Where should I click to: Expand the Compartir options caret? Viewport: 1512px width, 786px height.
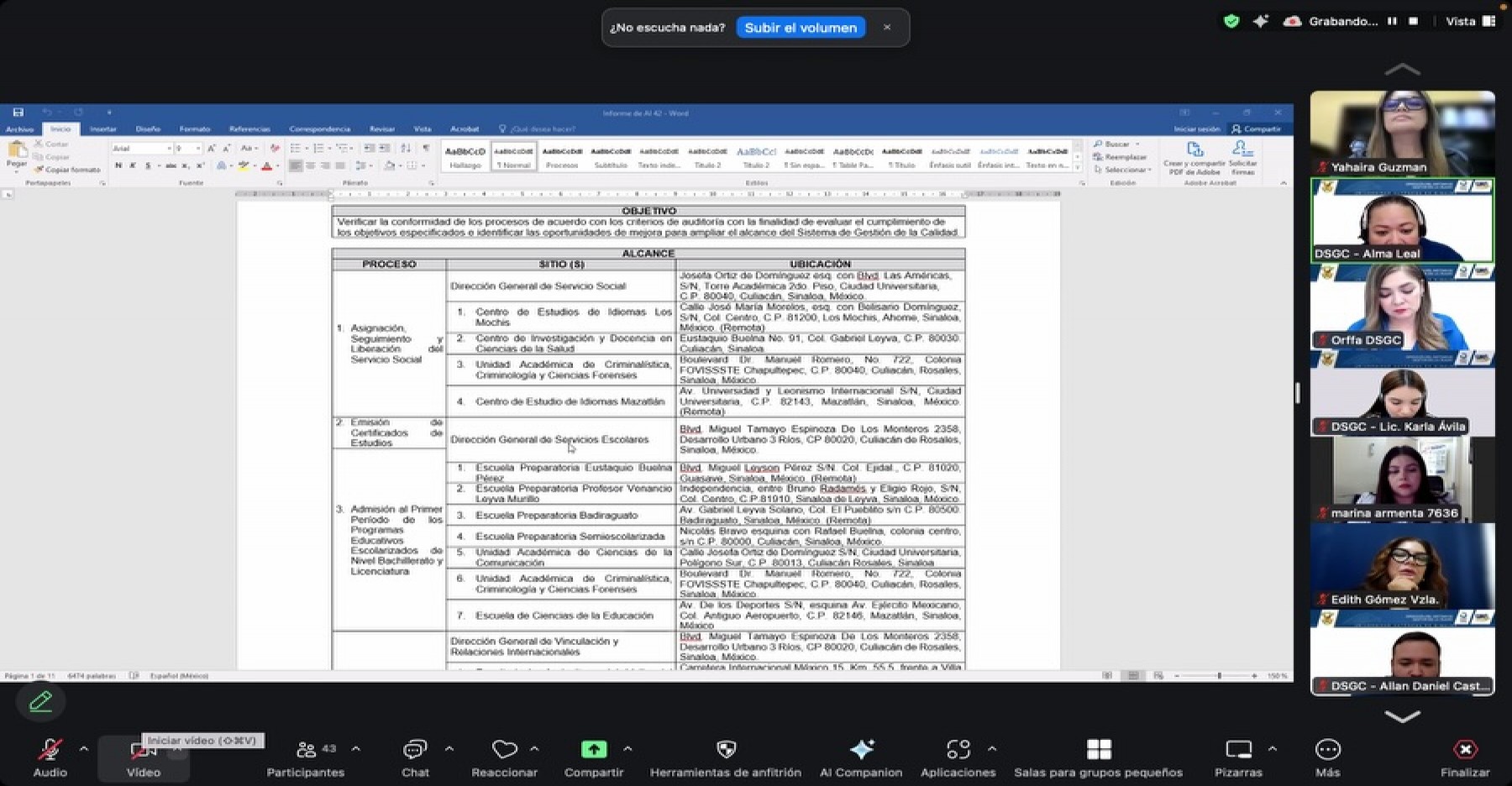click(x=627, y=748)
